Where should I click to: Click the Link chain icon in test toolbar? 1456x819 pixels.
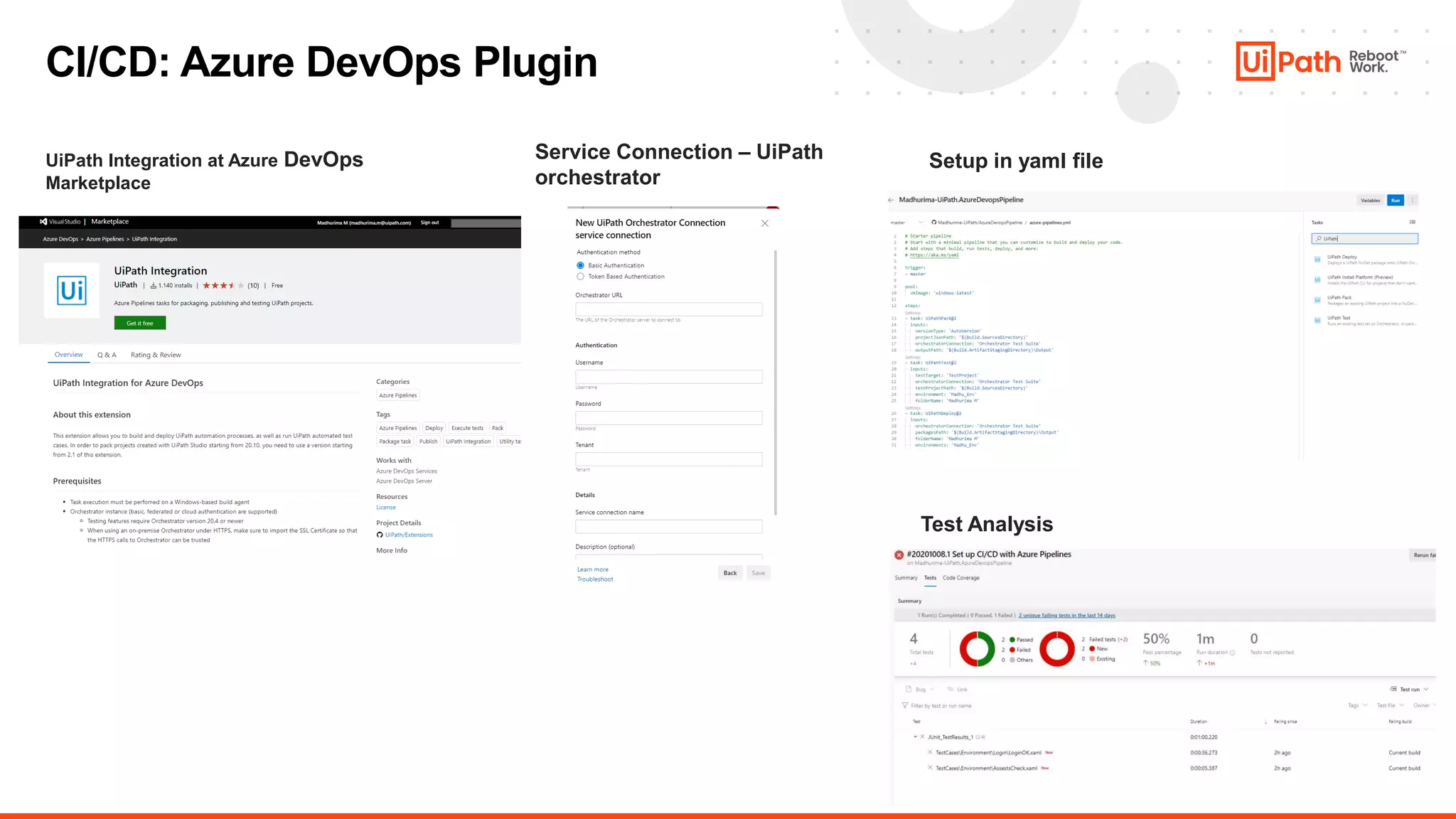click(951, 690)
